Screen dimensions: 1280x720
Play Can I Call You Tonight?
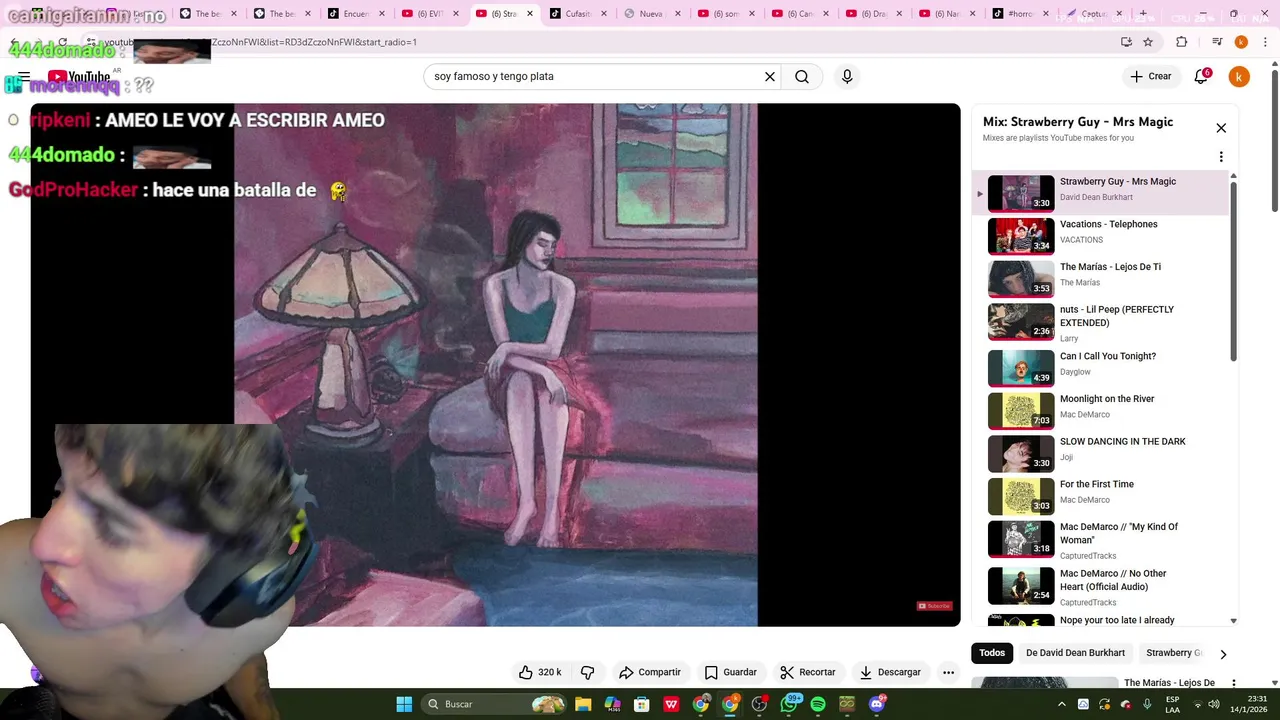pos(1100,367)
